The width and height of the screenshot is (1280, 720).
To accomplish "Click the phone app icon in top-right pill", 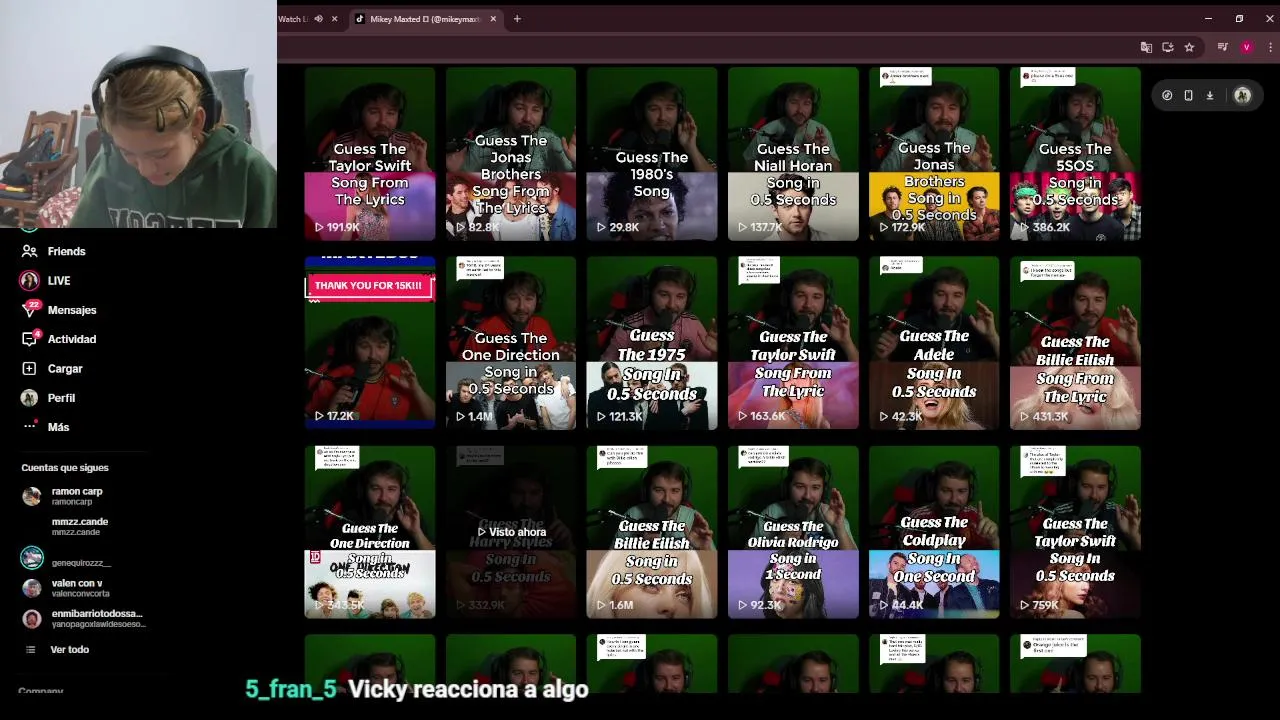I will [x=1188, y=96].
